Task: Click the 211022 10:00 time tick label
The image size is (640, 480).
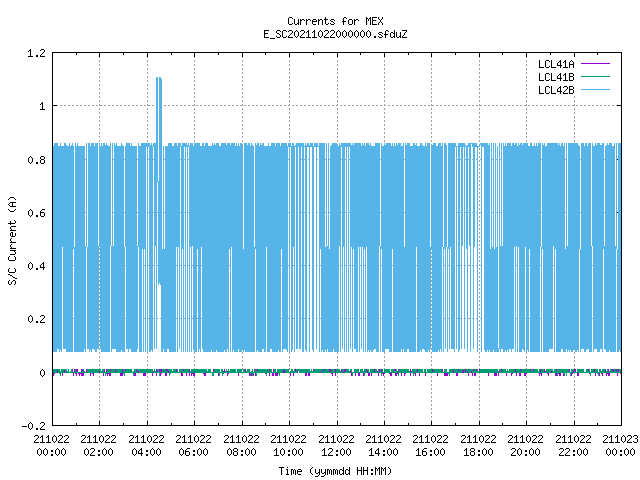Action: click(288, 446)
